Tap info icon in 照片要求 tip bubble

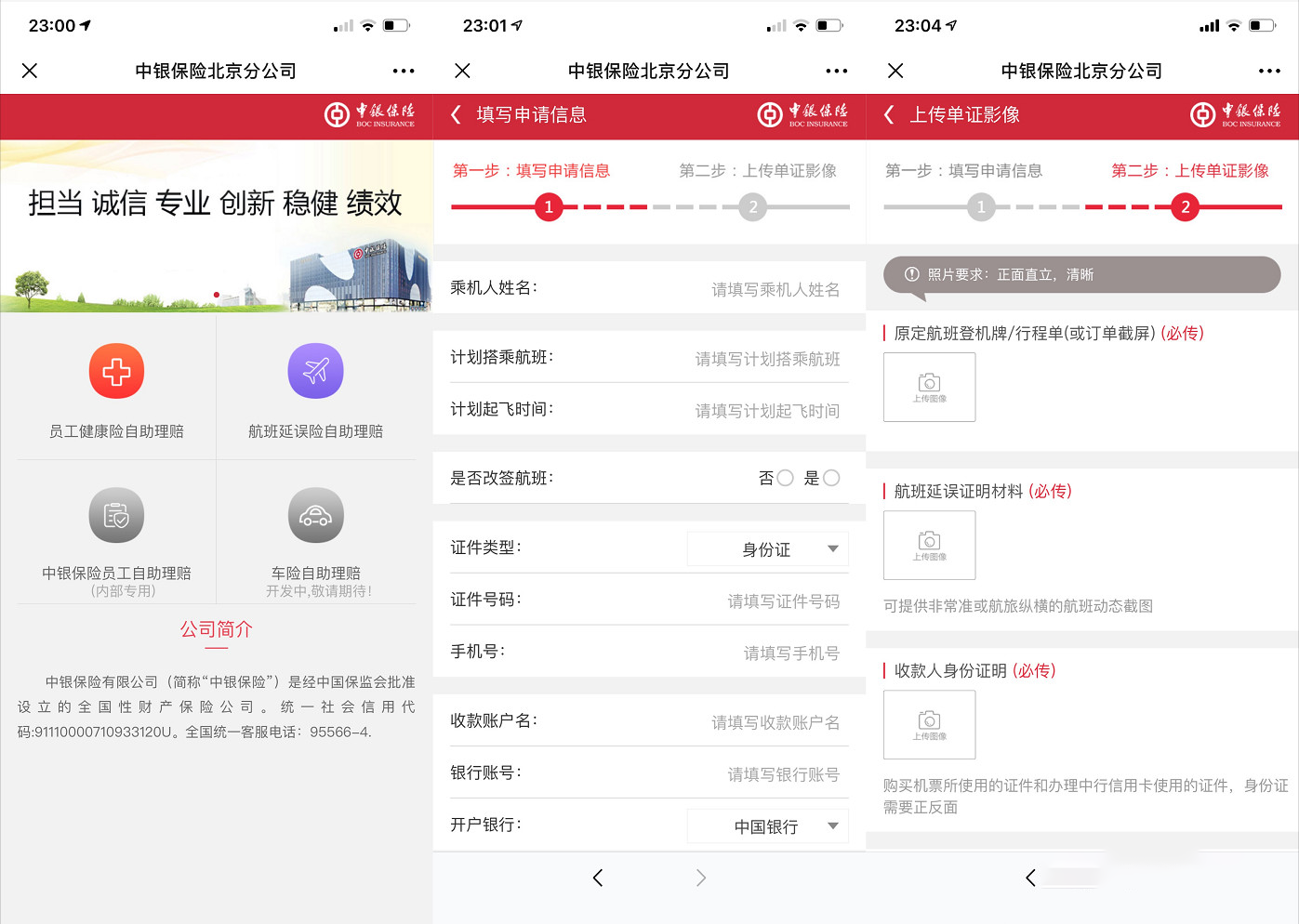pos(911,274)
